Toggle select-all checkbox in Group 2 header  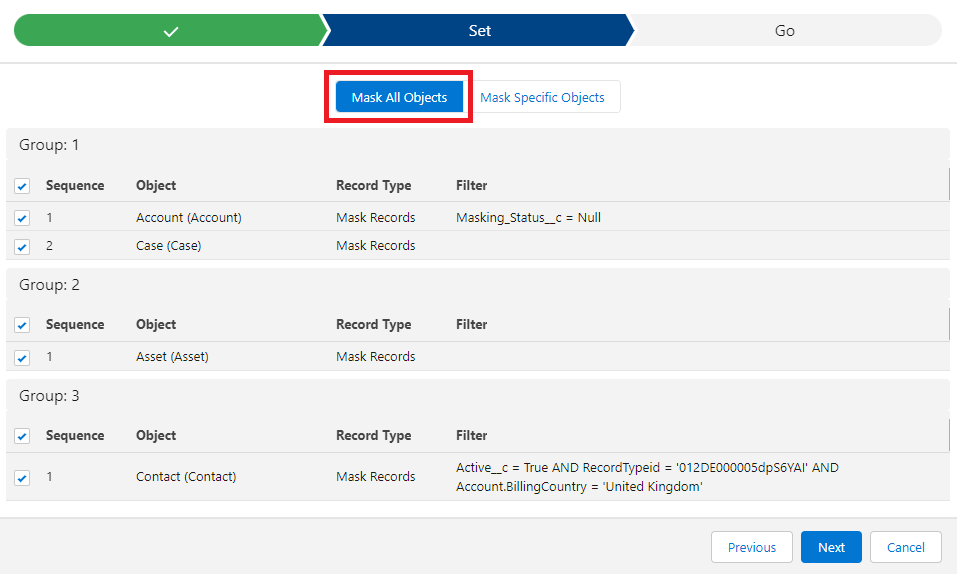23,325
